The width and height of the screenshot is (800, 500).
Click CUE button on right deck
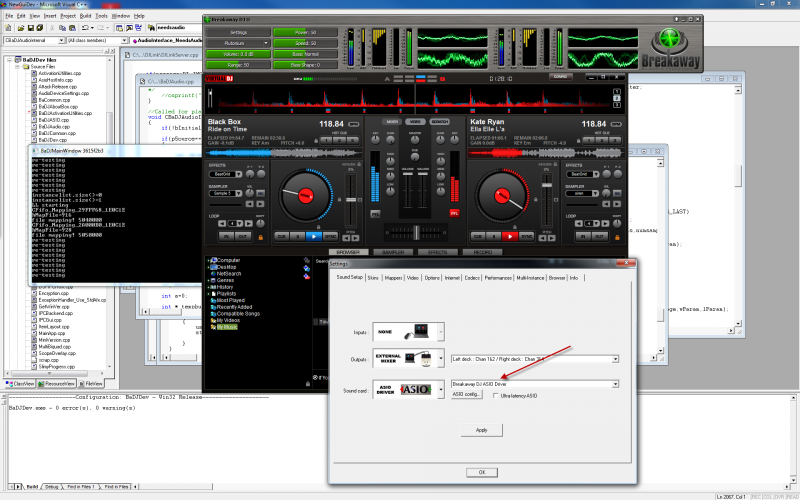pos(478,236)
